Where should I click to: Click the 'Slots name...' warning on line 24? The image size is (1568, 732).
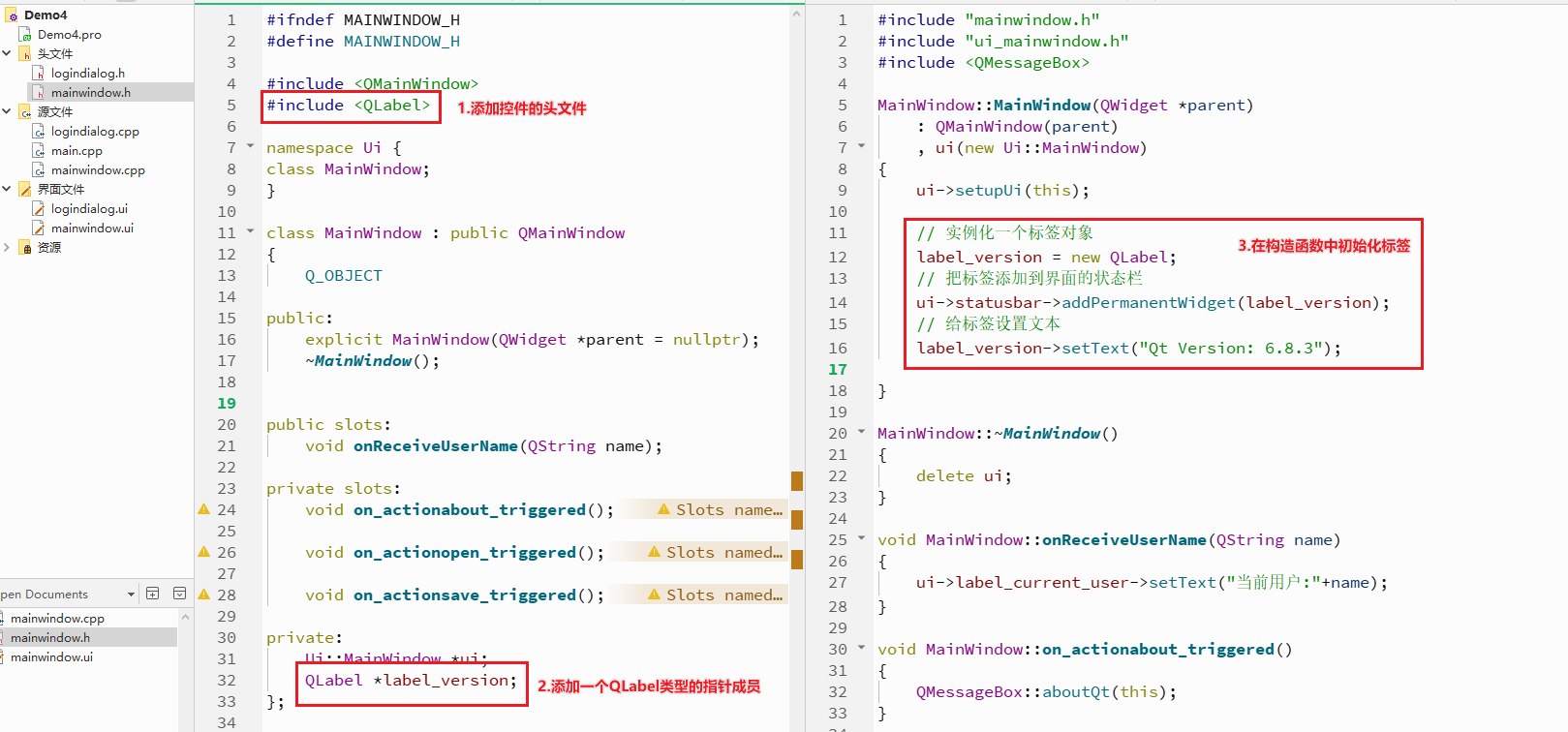720,509
